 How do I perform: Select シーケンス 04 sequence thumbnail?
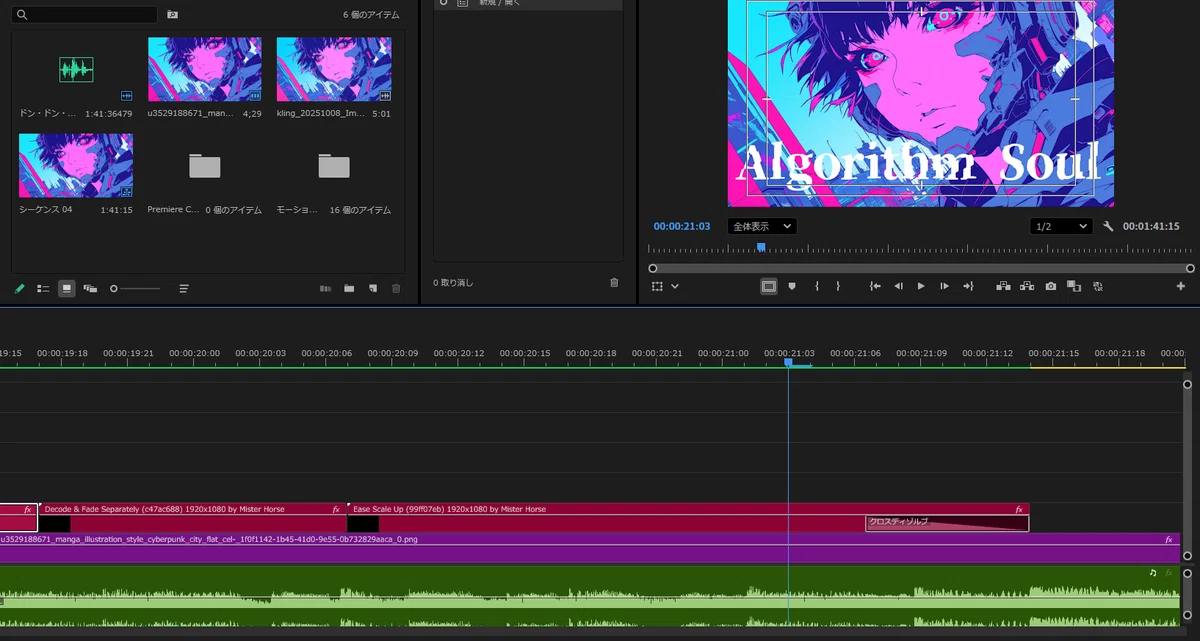pos(76,166)
